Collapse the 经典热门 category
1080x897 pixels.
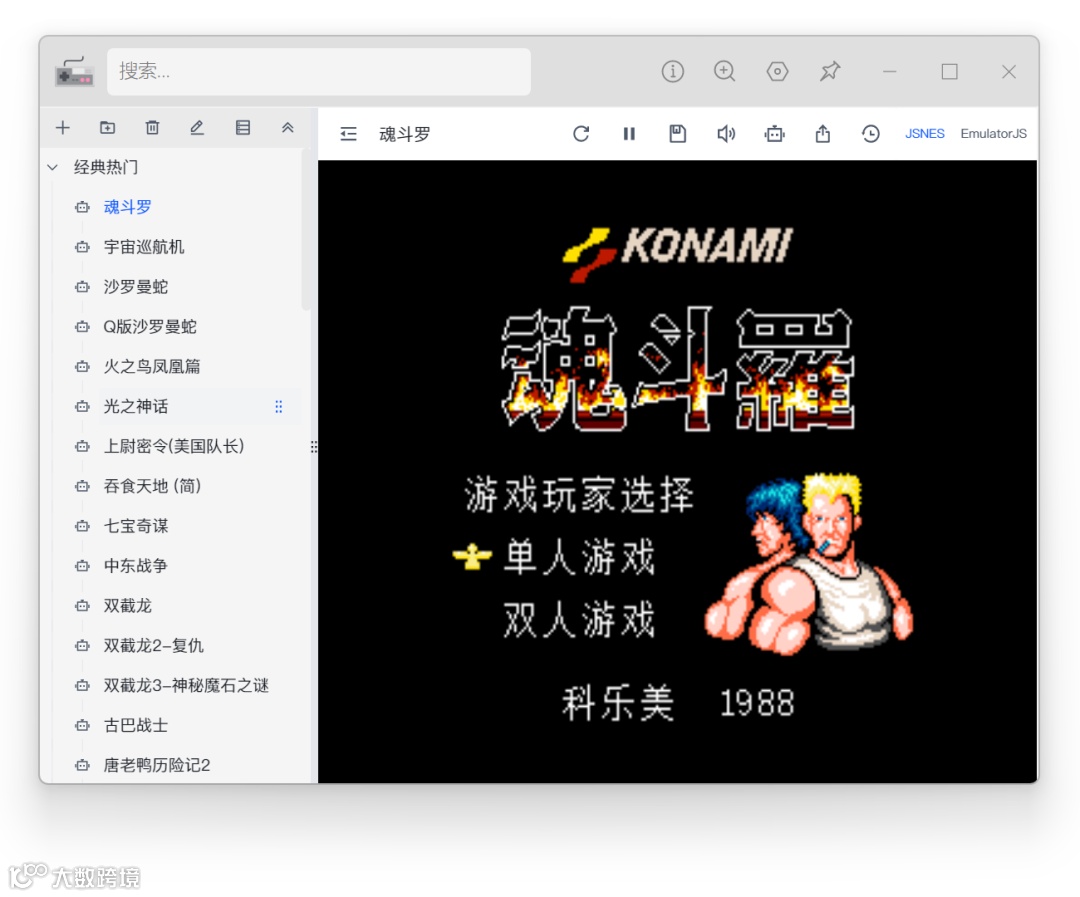click(52, 167)
